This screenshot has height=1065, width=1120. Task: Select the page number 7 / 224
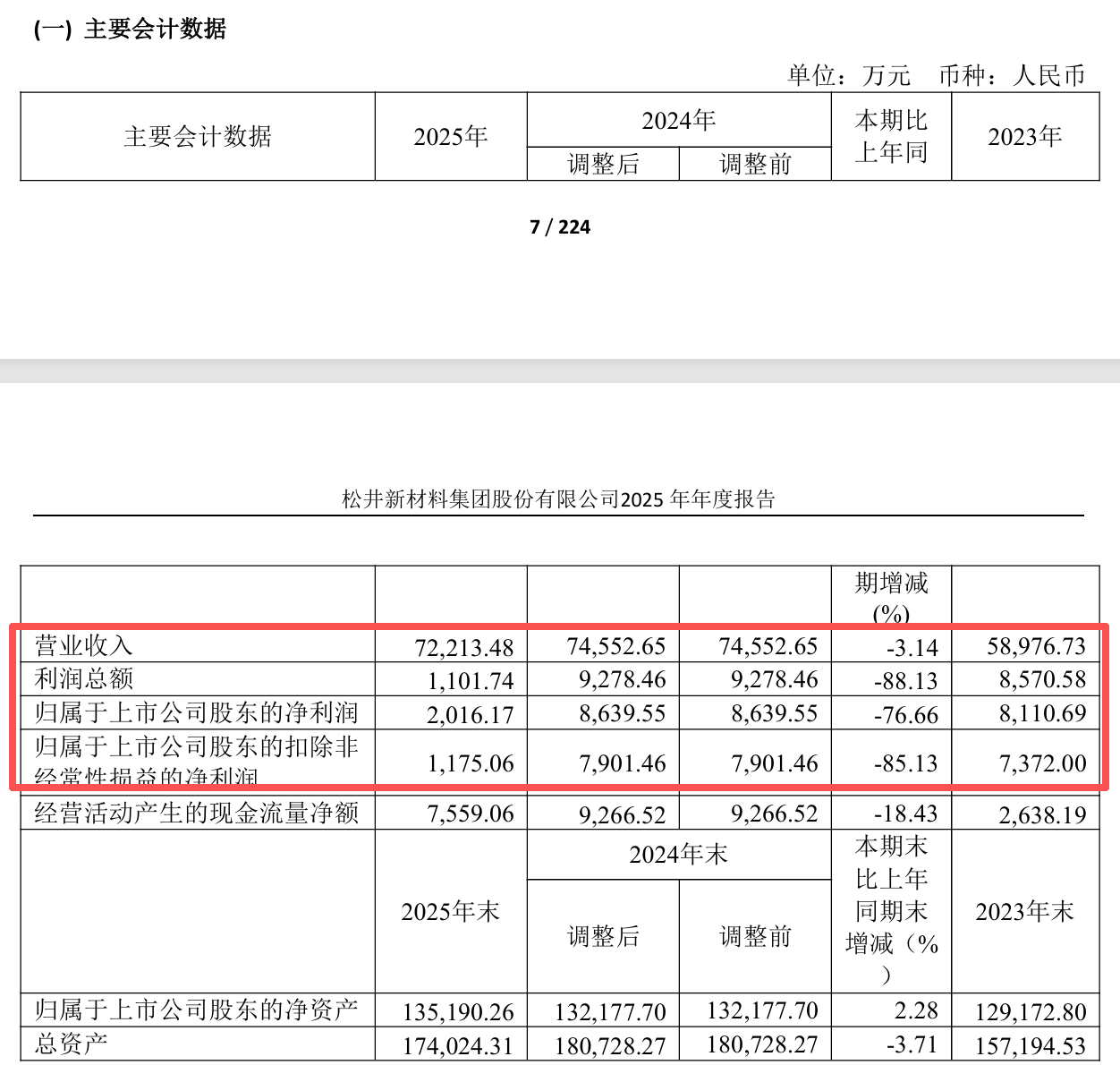coord(559,228)
